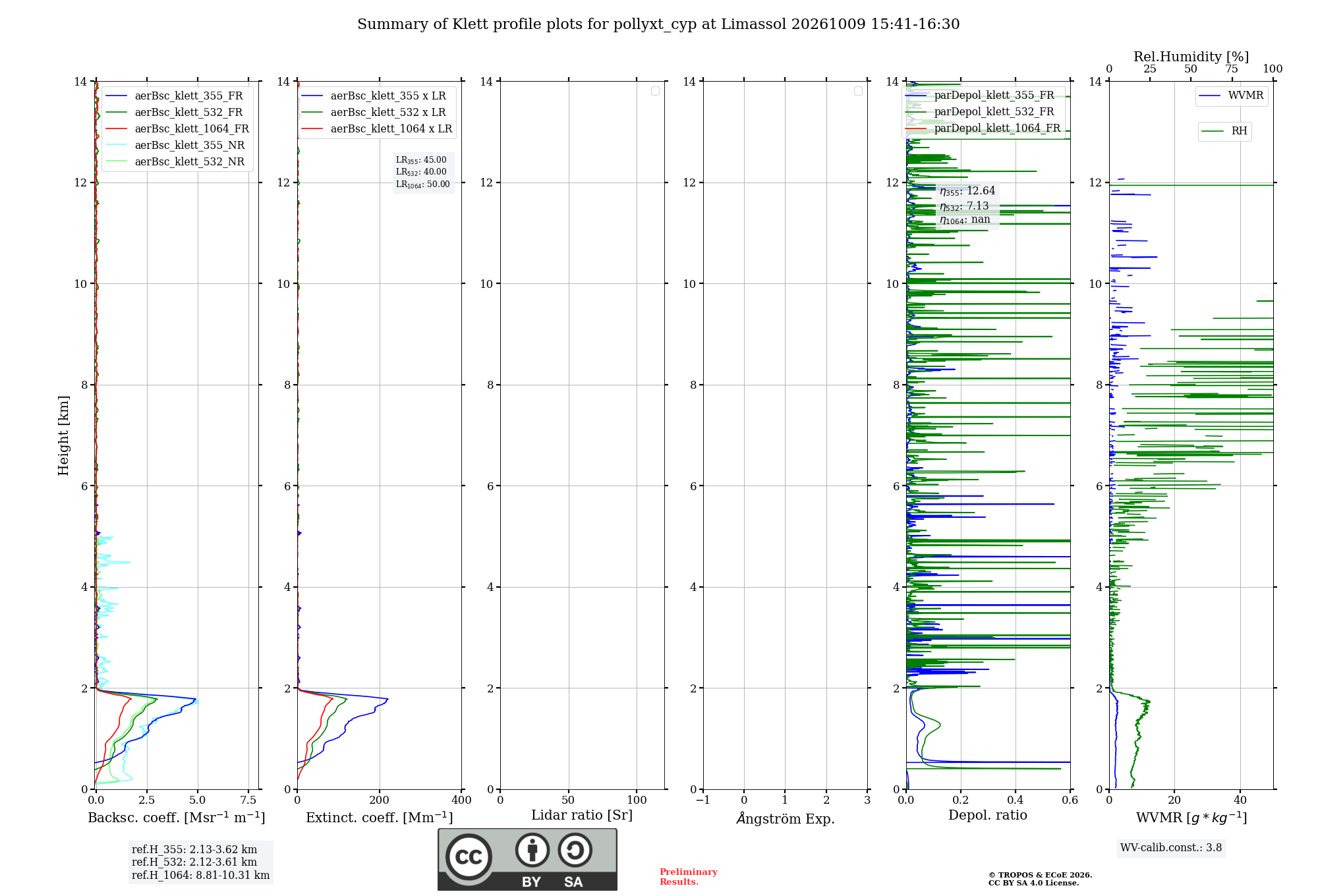Select the LR532: 40.00 value
The width and height of the screenshot is (1318, 896).
pos(421,172)
